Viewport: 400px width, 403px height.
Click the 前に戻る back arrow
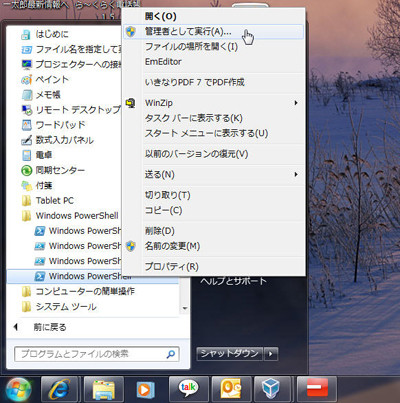(16, 327)
